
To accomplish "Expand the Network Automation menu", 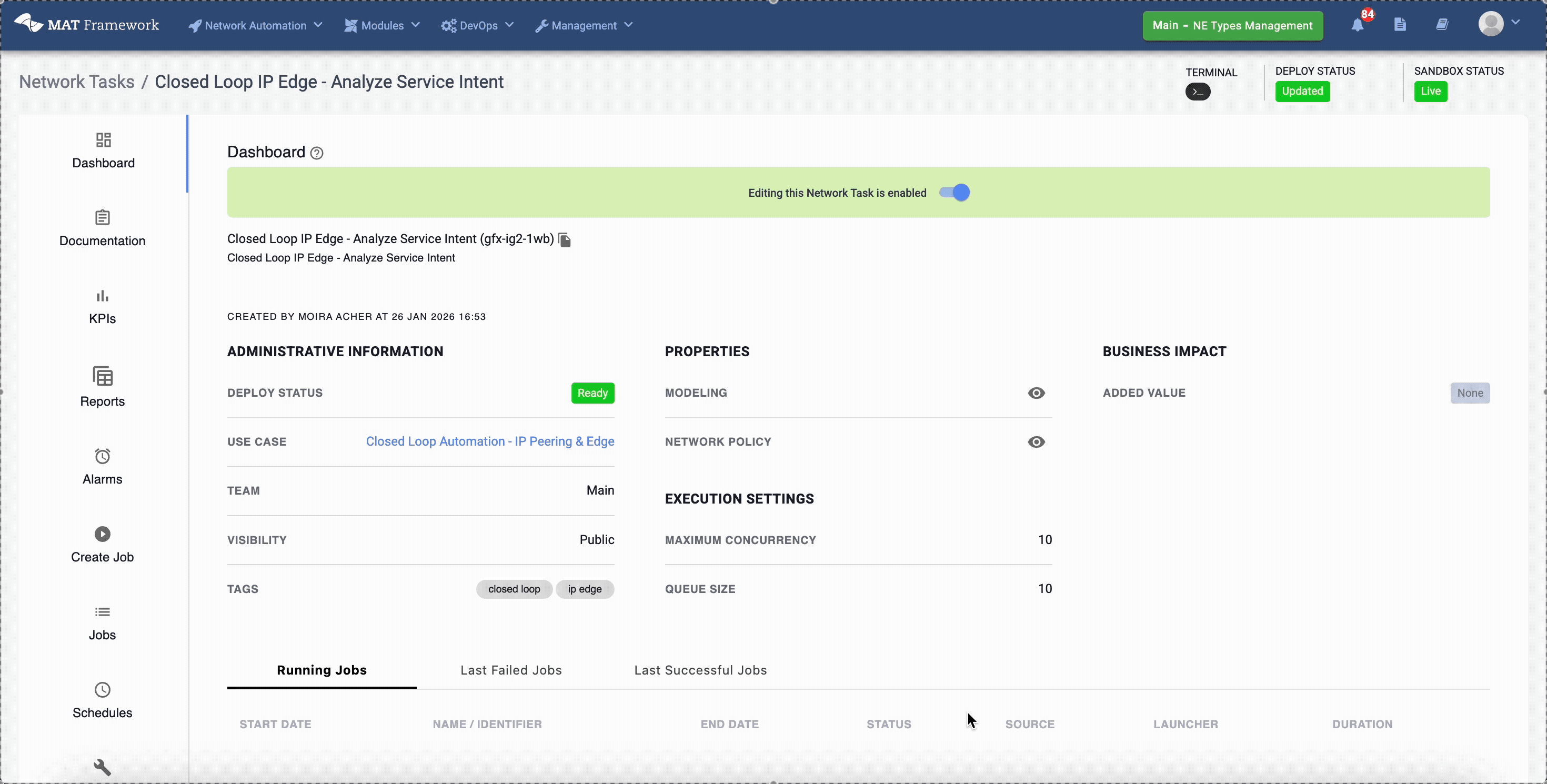I will [x=255, y=25].
